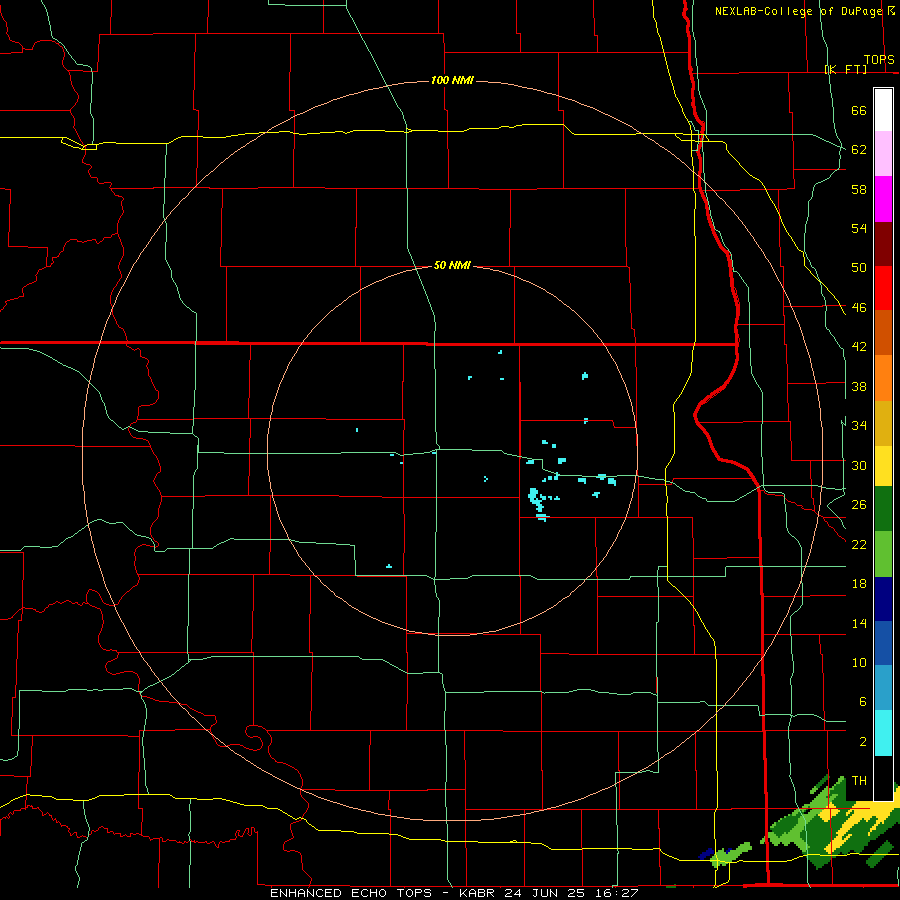Click the legend value "38"
This screenshot has width=900, height=900.
[x=859, y=386]
